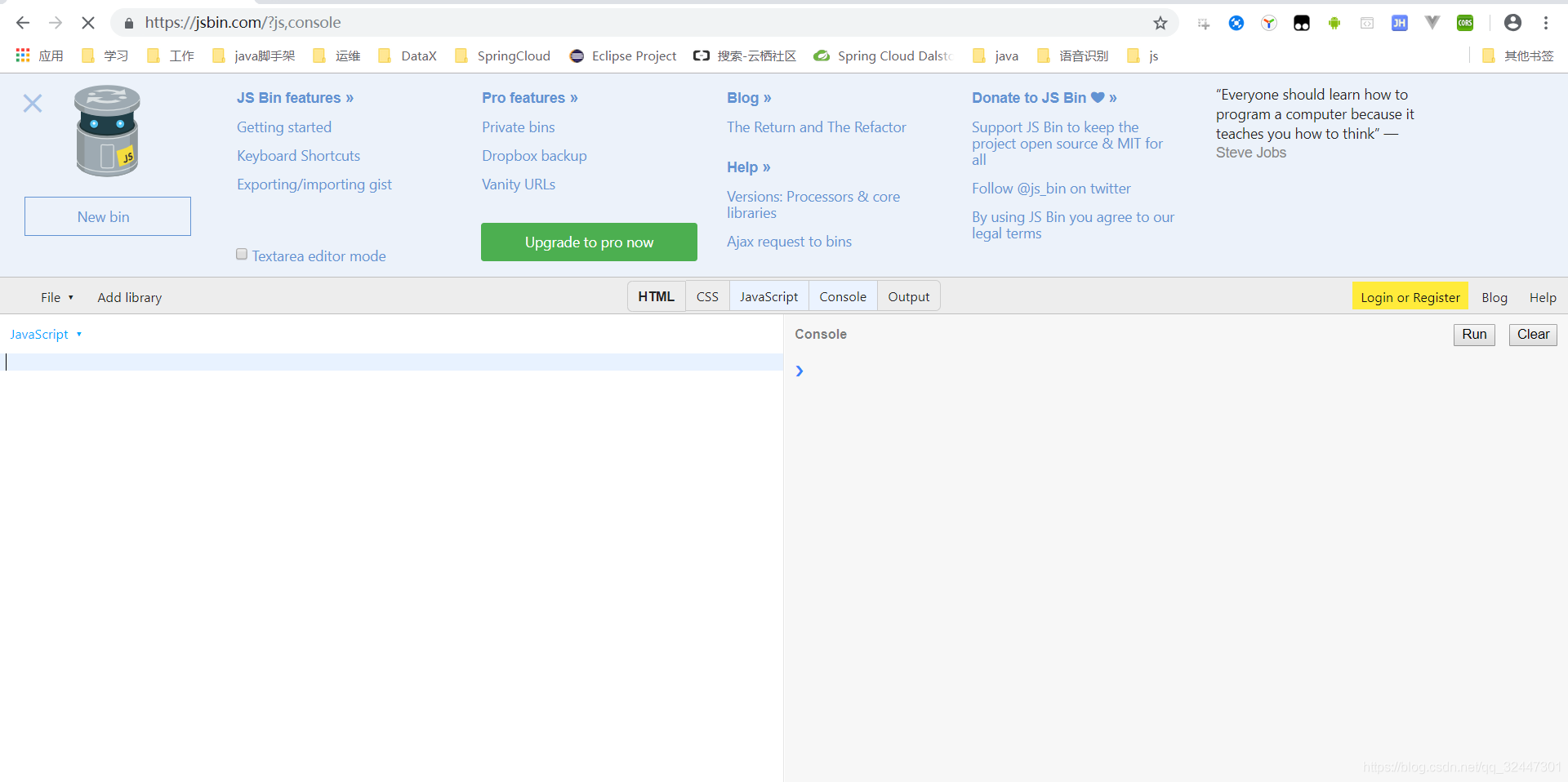Toggle the JavaScript panel tab
Image resolution: width=1568 pixels, height=782 pixels.
[769, 296]
